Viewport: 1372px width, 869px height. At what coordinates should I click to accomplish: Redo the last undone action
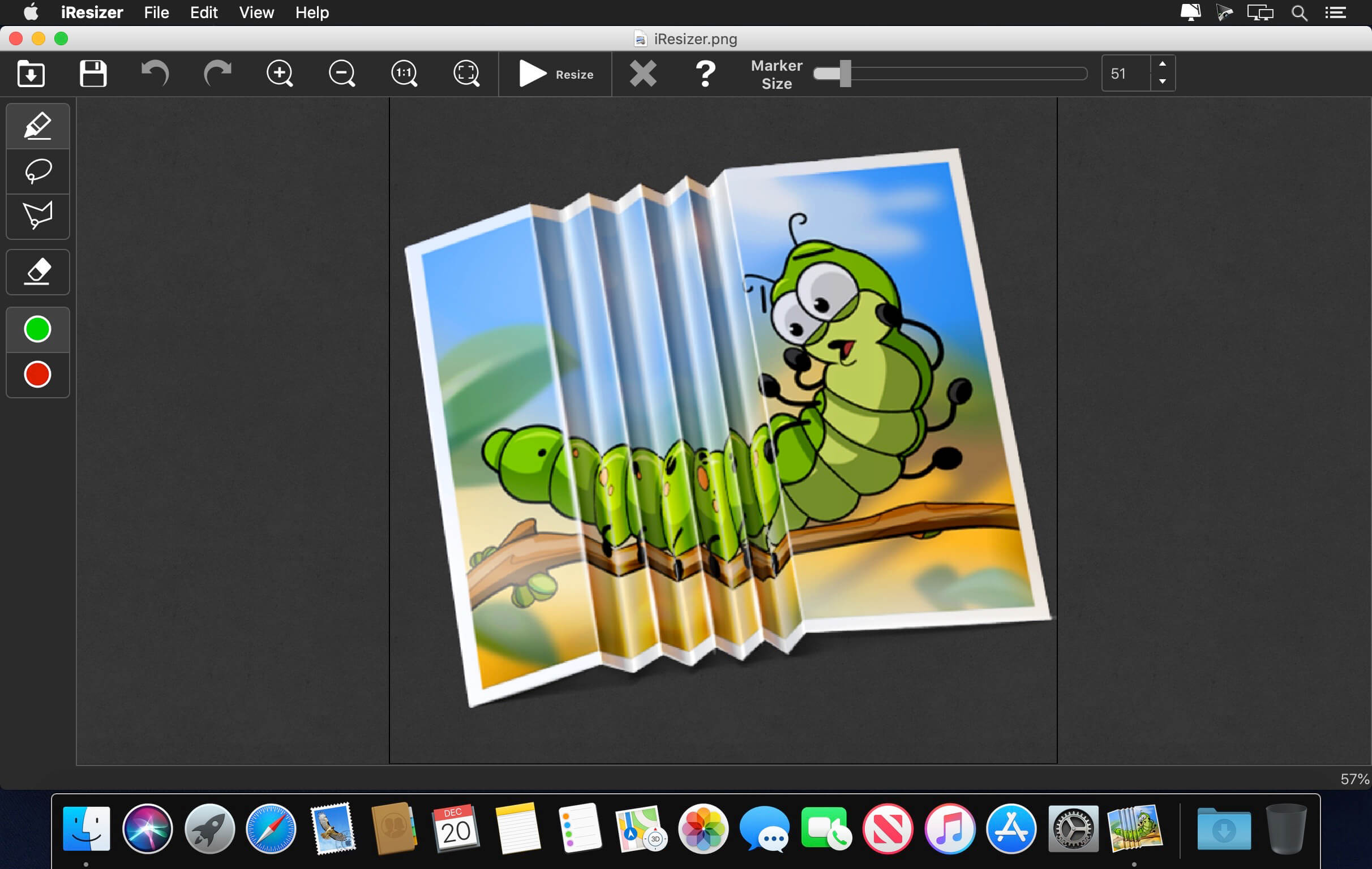pos(217,74)
